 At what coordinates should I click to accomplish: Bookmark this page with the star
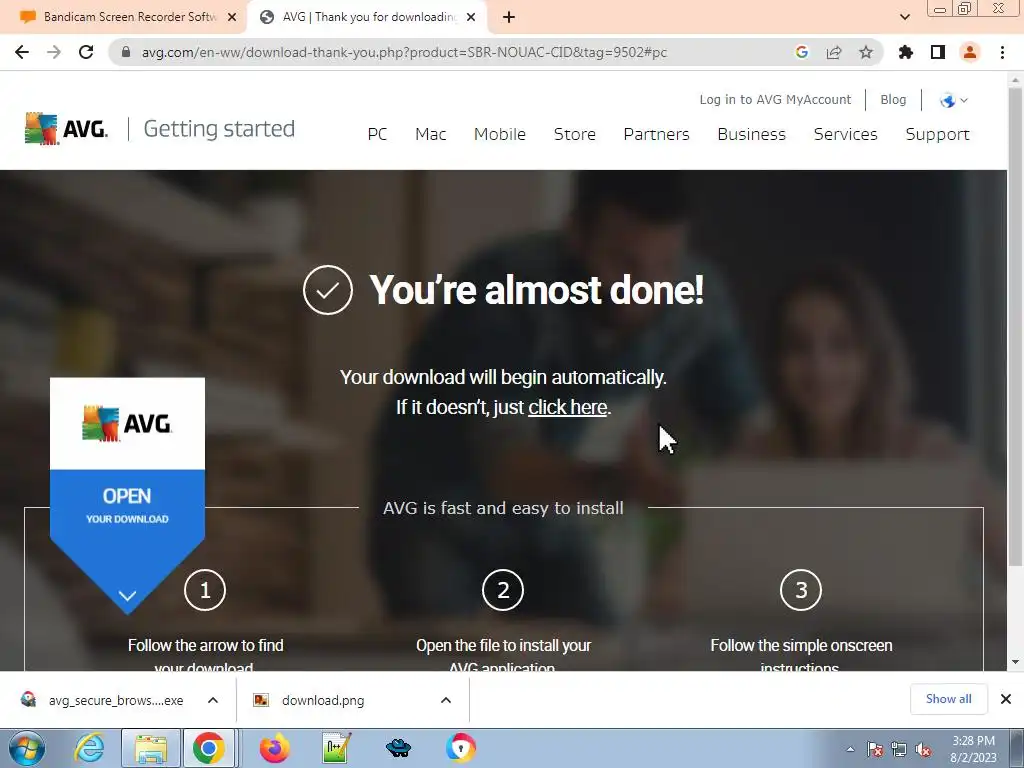coord(866,52)
